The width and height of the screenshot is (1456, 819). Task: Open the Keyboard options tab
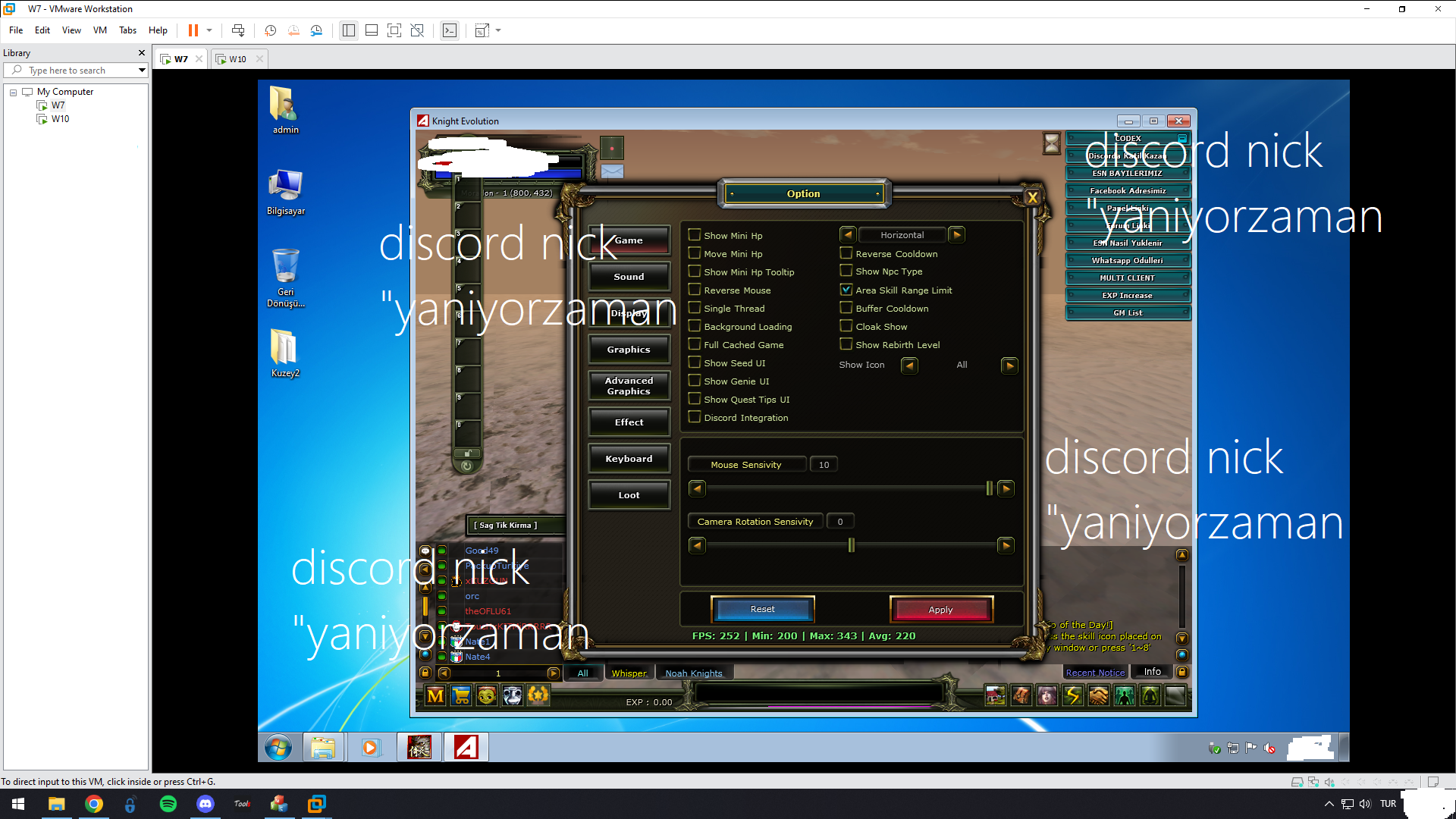tap(629, 459)
